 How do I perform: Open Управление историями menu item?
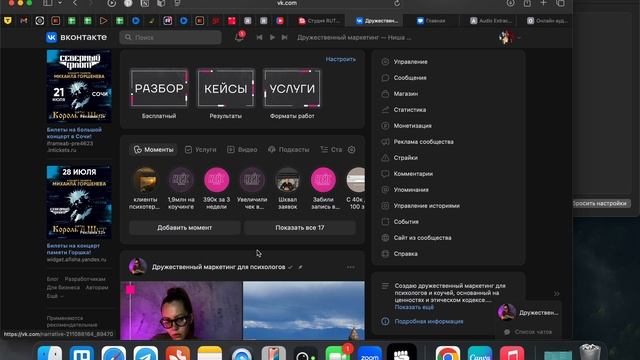(x=426, y=206)
